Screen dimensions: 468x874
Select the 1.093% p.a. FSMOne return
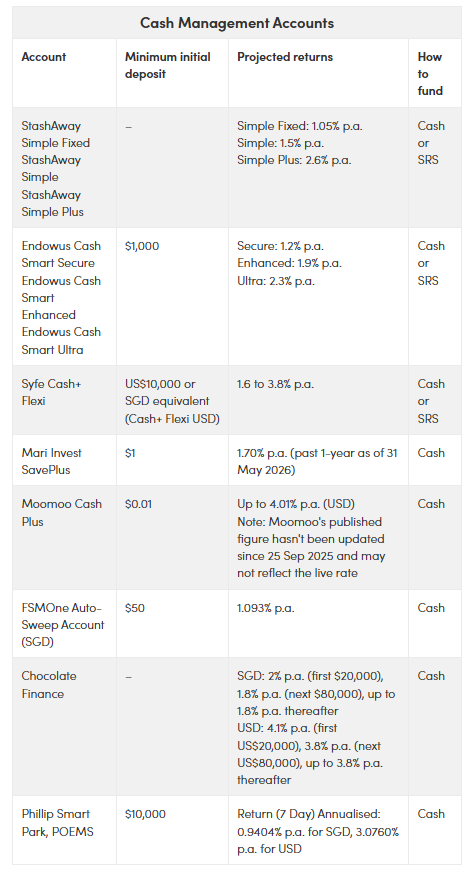click(x=266, y=608)
